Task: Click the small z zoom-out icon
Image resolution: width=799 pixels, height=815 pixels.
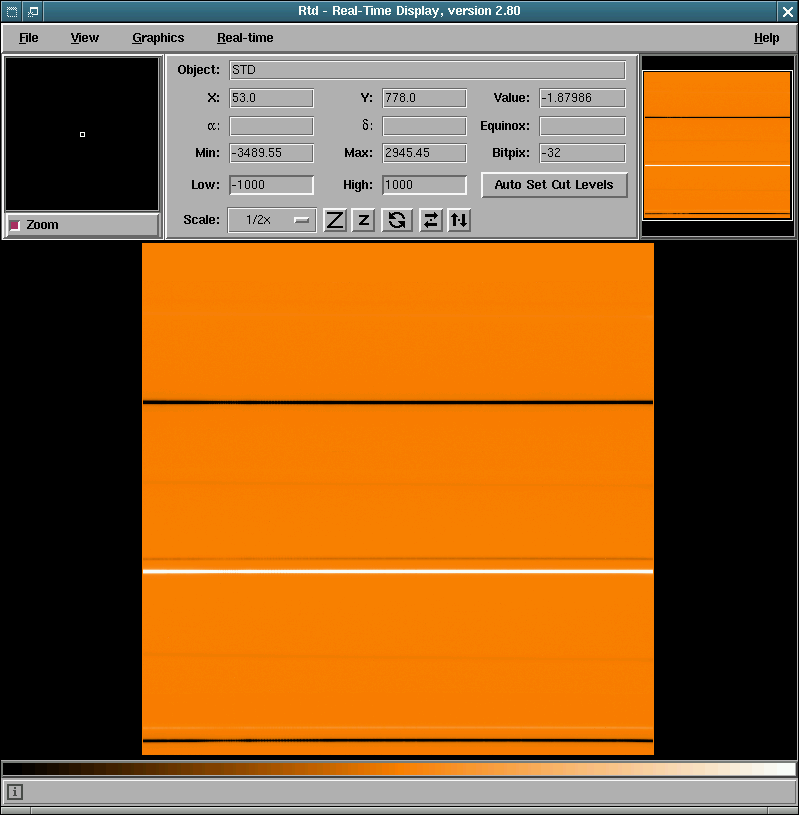Action: 363,220
